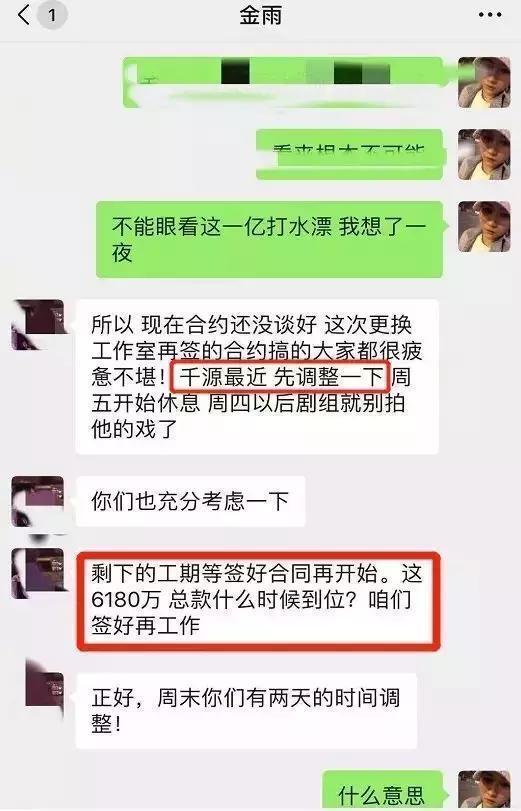This screenshot has width=521, height=811.
Task: Tap the unread count badge showing 1
Action: 52,16
